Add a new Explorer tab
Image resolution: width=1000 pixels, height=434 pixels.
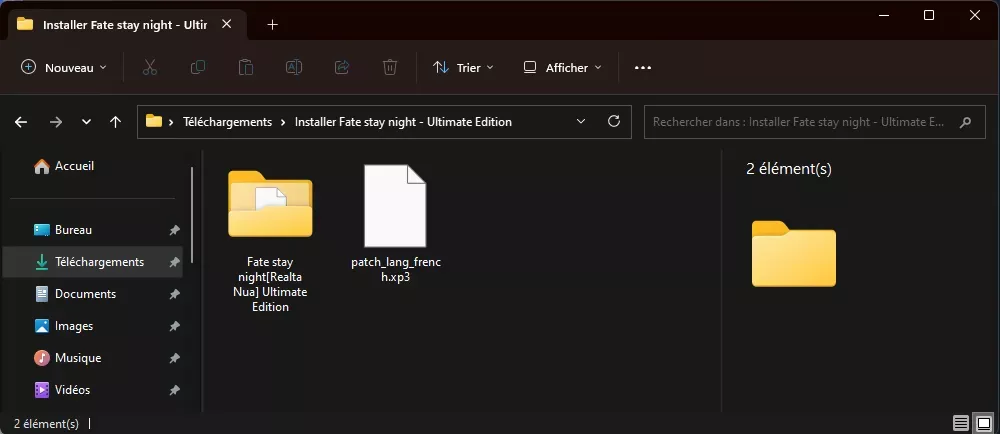coord(272,25)
